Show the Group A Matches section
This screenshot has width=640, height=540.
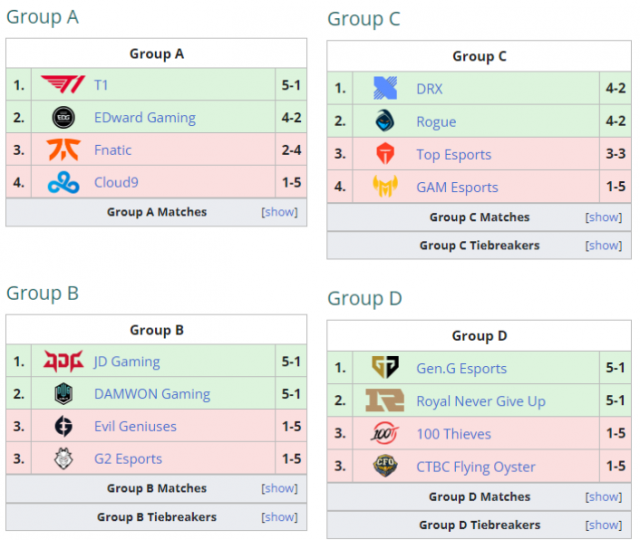(x=279, y=212)
